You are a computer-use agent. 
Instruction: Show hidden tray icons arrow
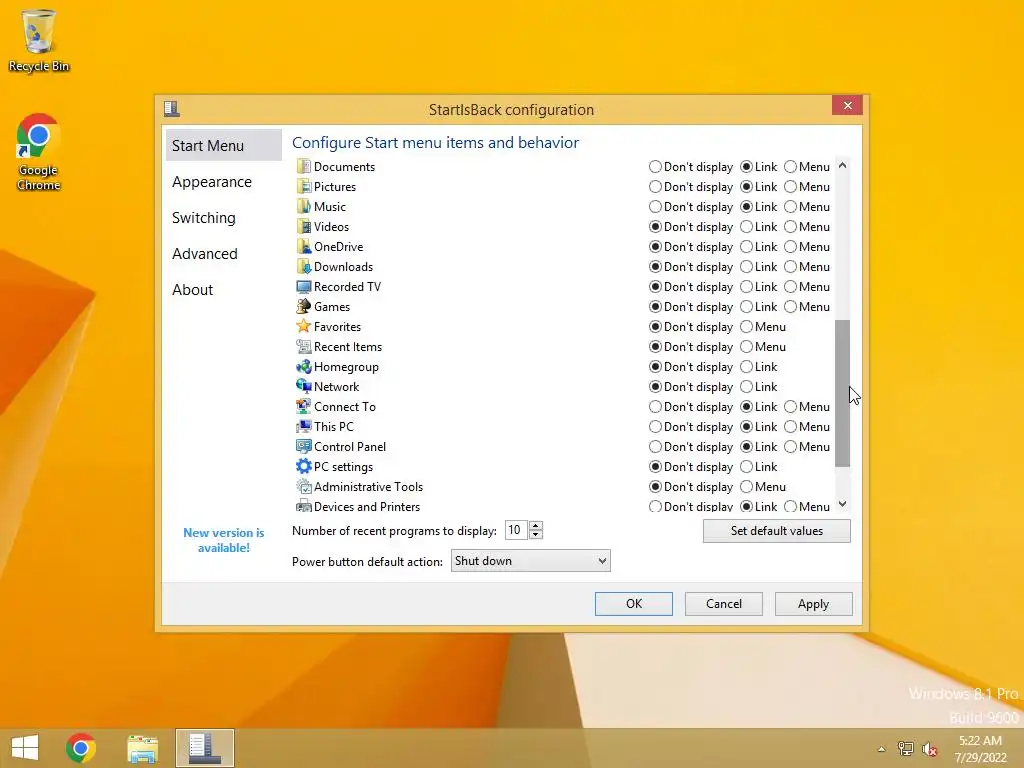(882, 749)
